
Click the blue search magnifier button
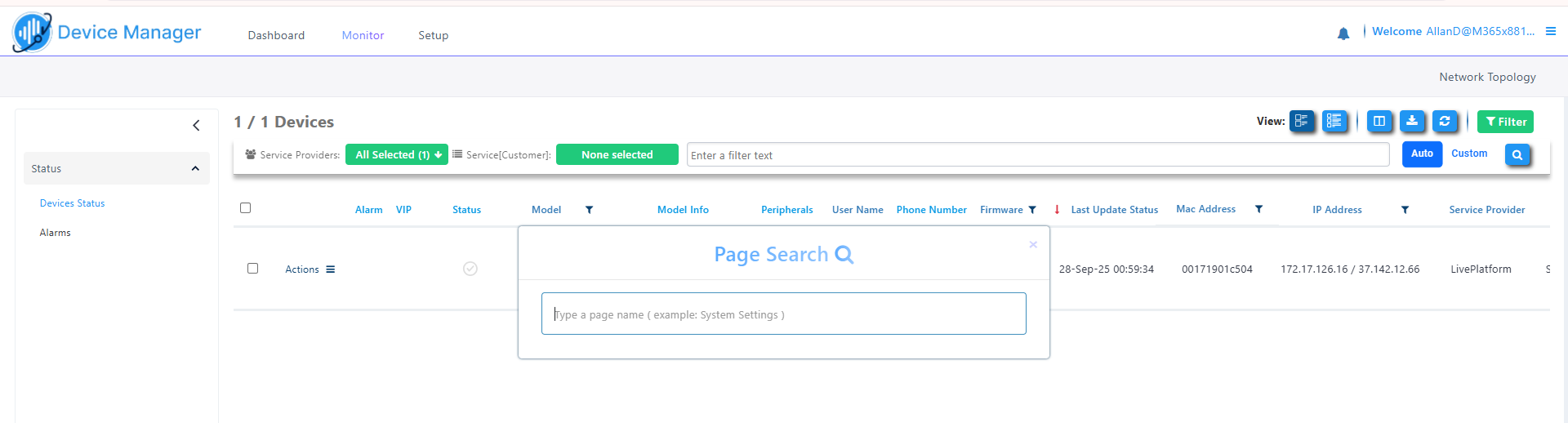pos(1517,154)
